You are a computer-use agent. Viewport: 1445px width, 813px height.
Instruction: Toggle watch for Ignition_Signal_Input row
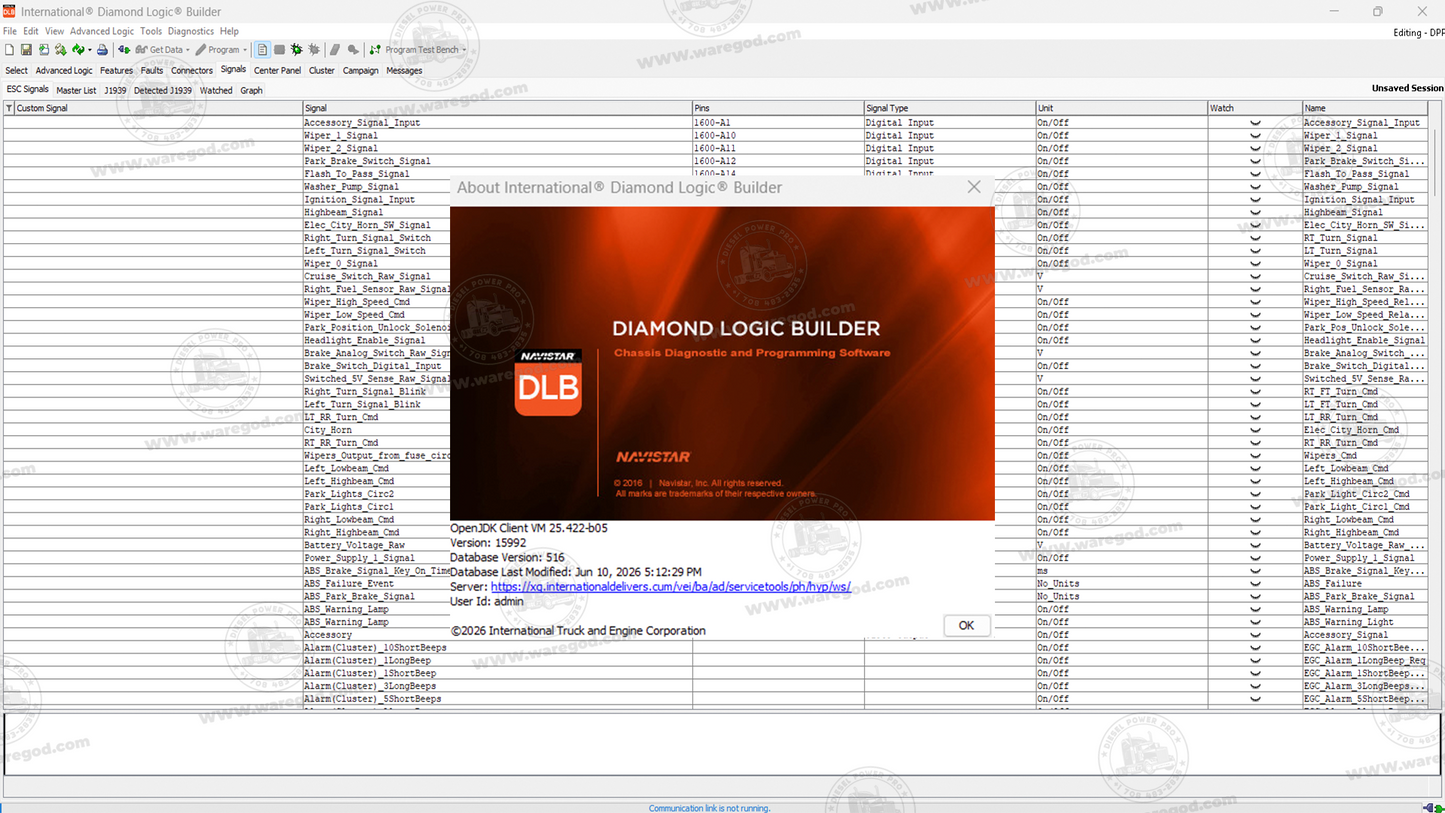coord(1255,200)
